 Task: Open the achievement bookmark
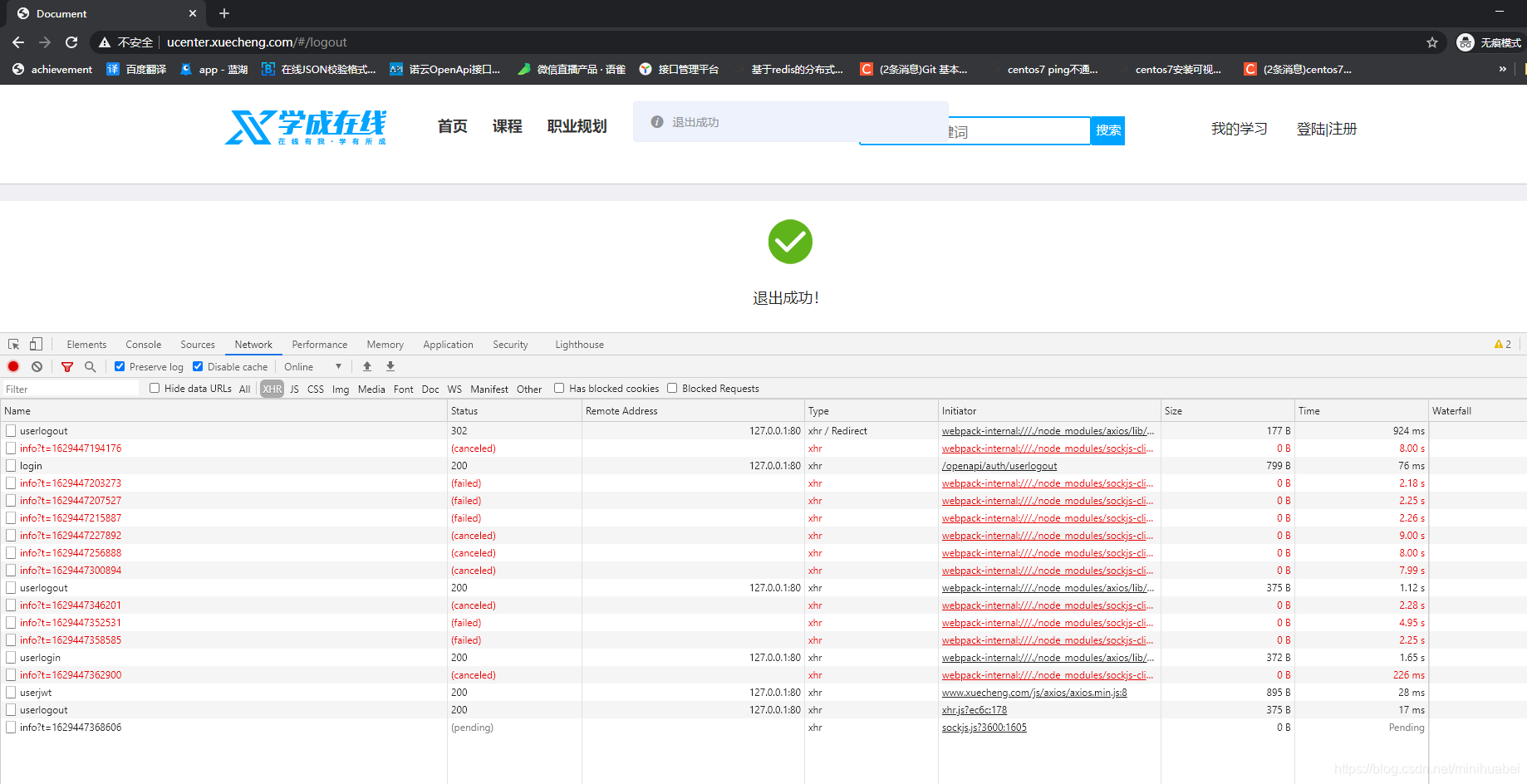pos(52,70)
